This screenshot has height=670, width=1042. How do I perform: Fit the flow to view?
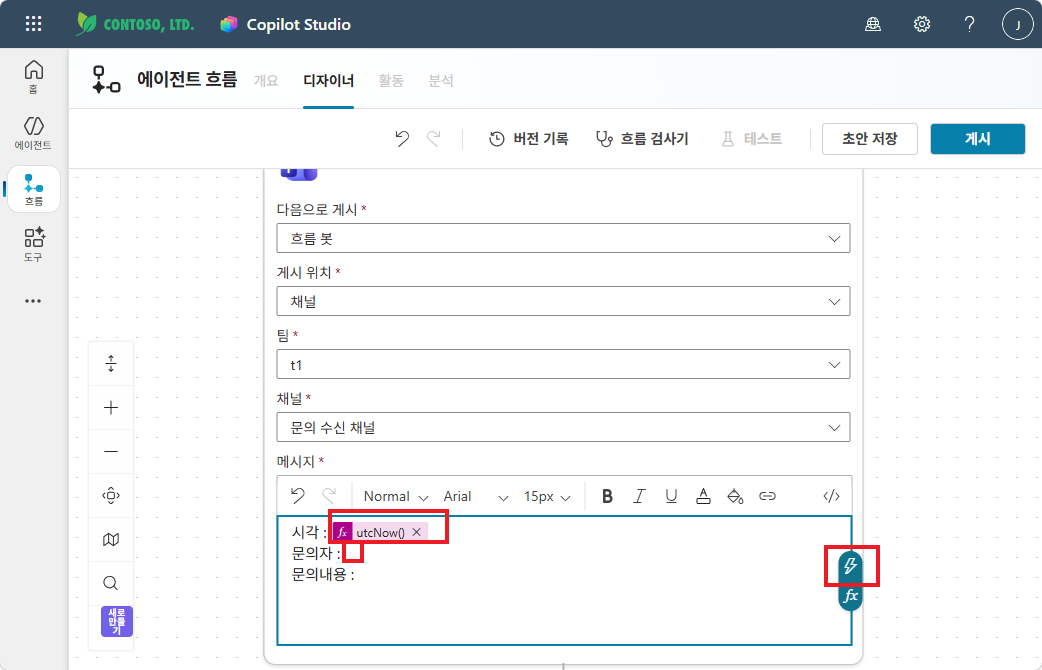(111, 495)
